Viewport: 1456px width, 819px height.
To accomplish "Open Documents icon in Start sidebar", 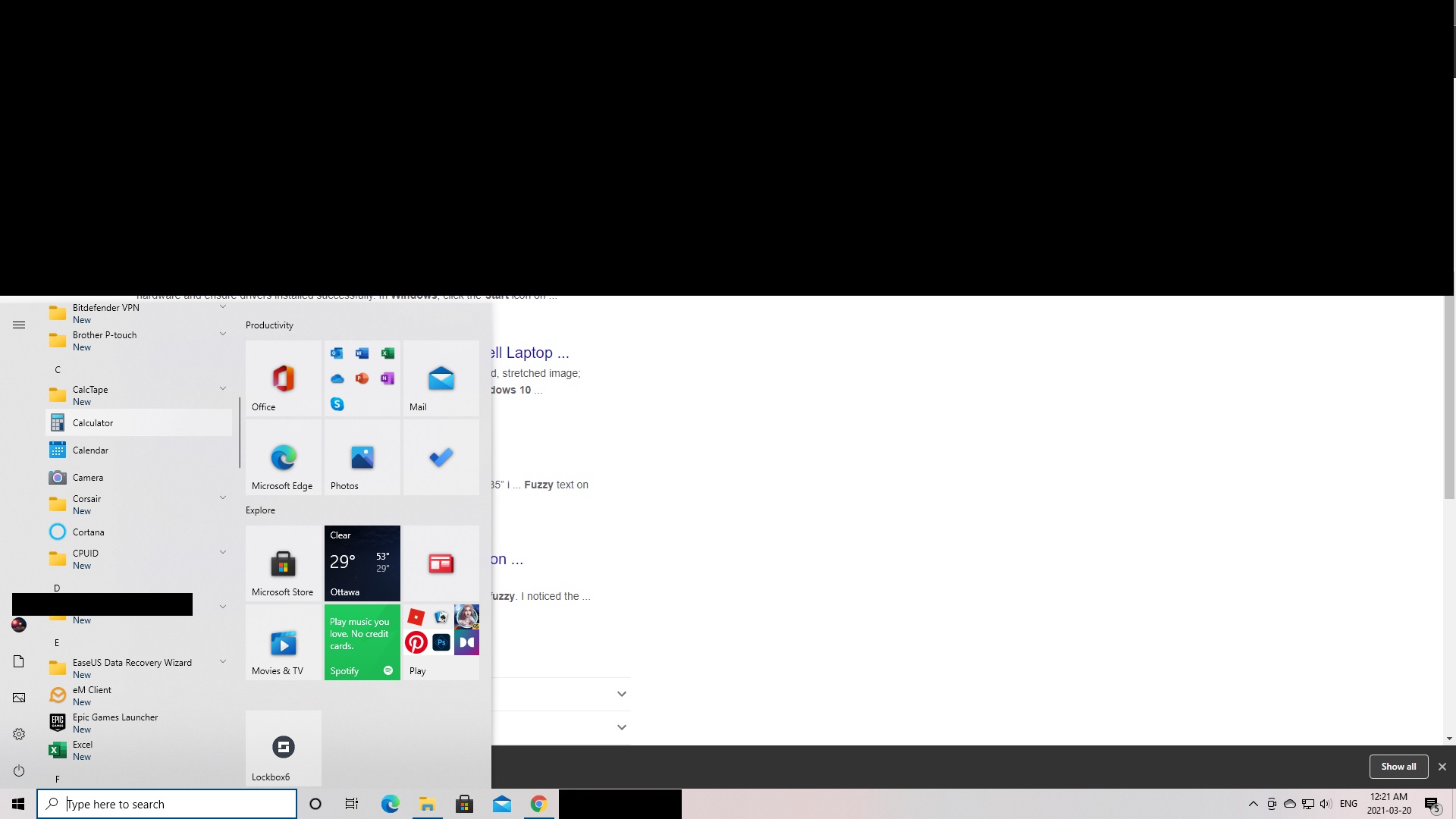I will tap(19, 661).
